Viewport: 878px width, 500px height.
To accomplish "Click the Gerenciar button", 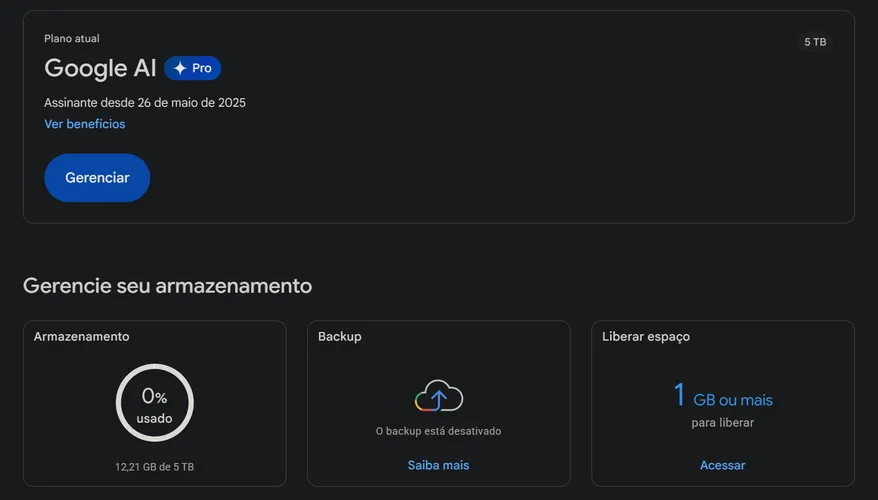I will click(x=97, y=177).
